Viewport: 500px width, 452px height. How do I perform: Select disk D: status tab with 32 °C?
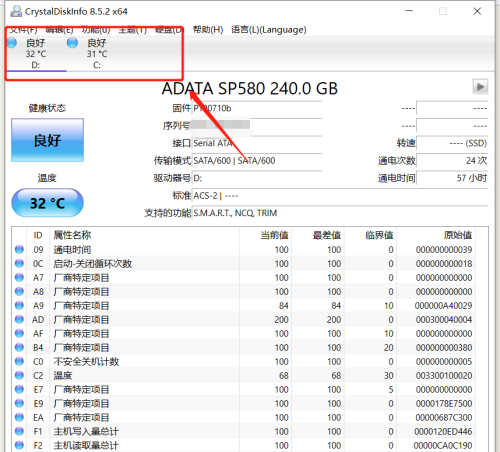(36, 53)
